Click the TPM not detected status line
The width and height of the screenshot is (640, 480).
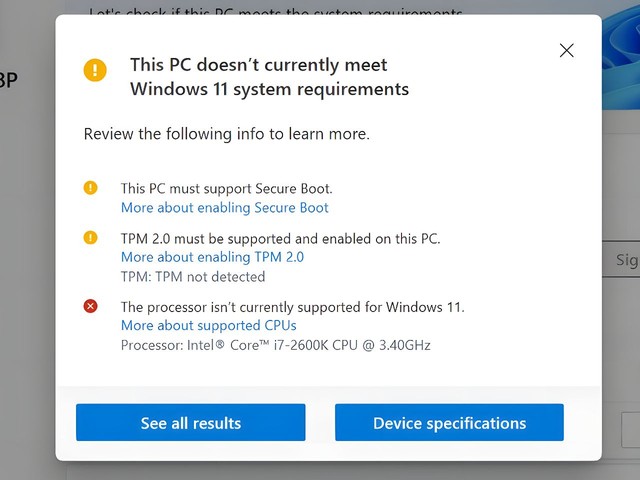pyautogui.click(x=193, y=276)
